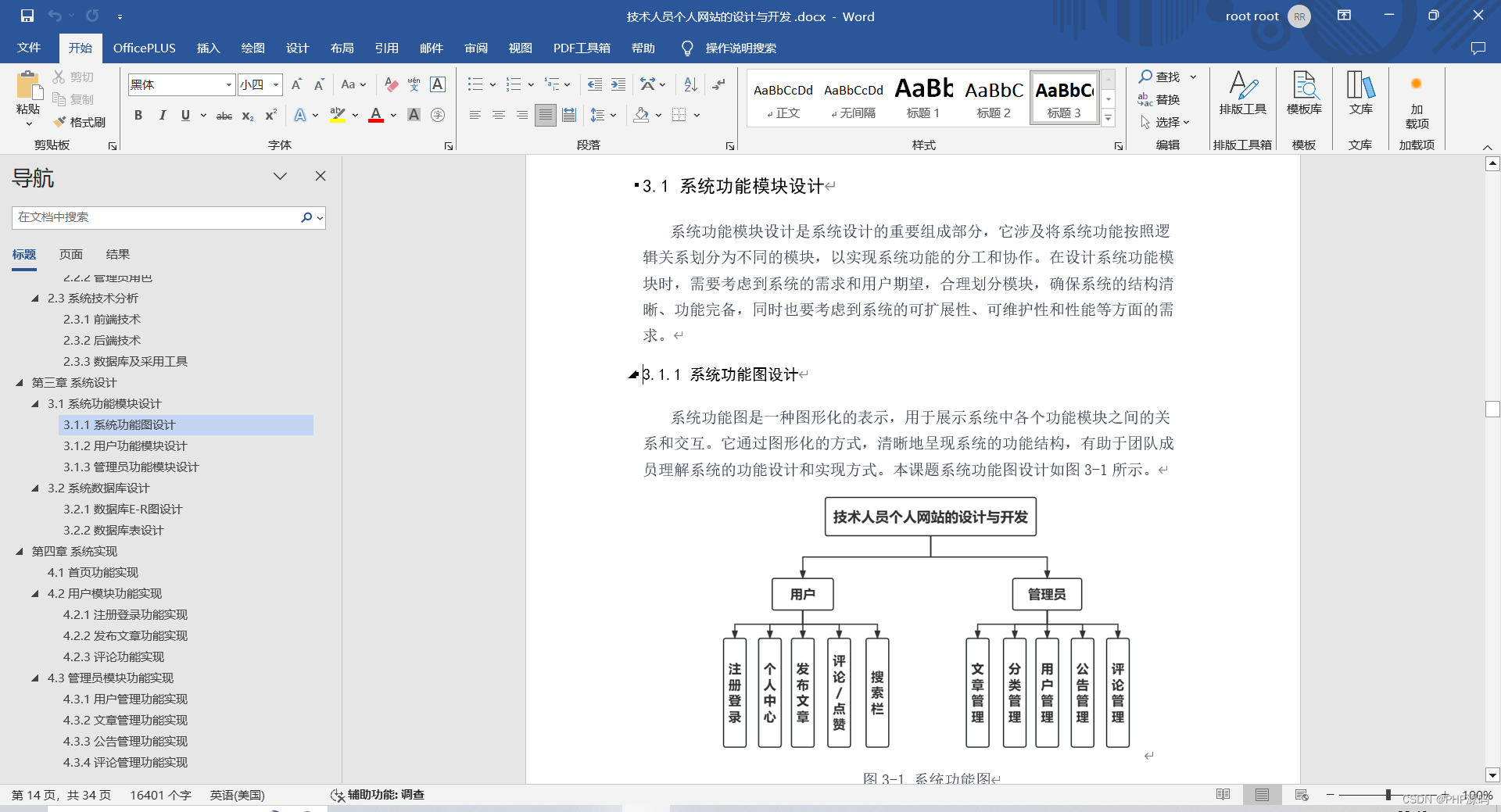The width and height of the screenshot is (1501, 812).
Task: Click the Sort icon
Action: coord(690,84)
